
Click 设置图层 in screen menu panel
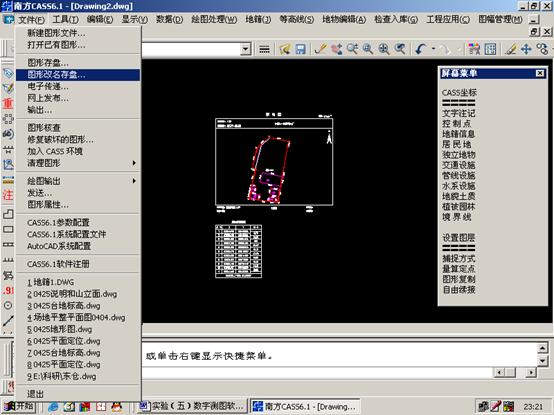(459, 238)
